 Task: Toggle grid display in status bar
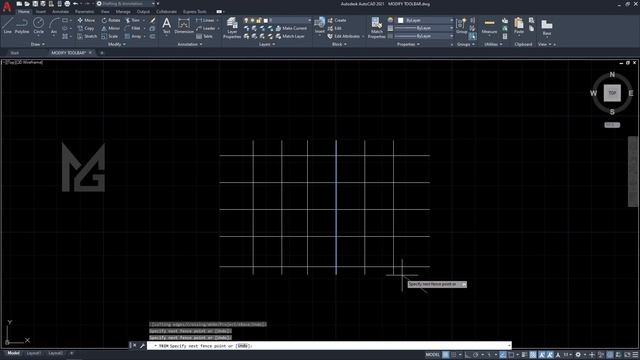446,355
